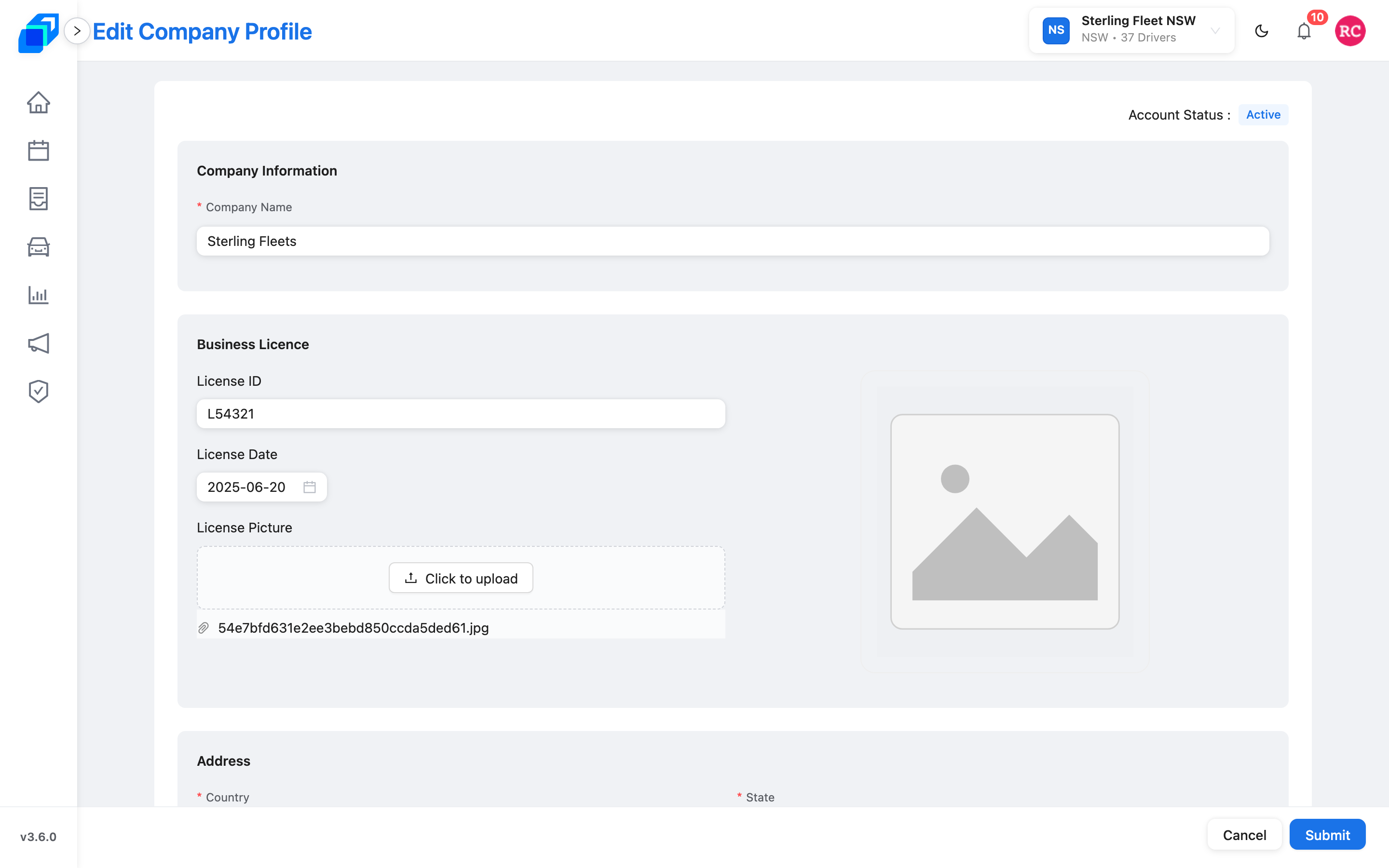Open the calendar sidebar icon
The width and height of the screenshot is (1389, 868).
coord(39,150)
